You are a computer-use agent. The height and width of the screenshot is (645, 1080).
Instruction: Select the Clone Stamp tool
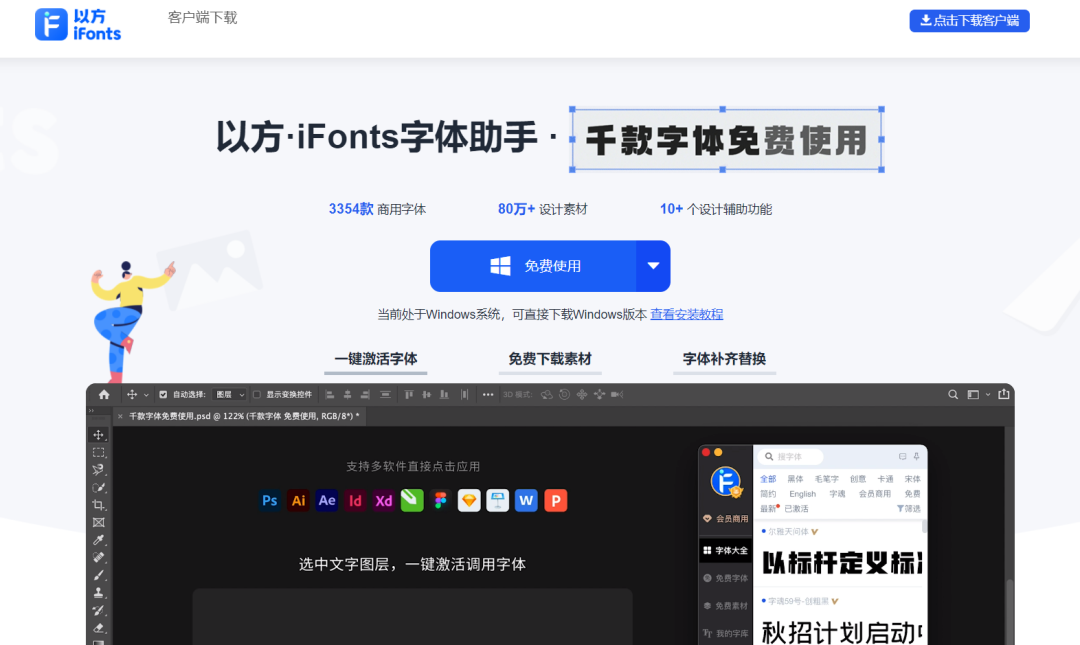pos(98,593)
